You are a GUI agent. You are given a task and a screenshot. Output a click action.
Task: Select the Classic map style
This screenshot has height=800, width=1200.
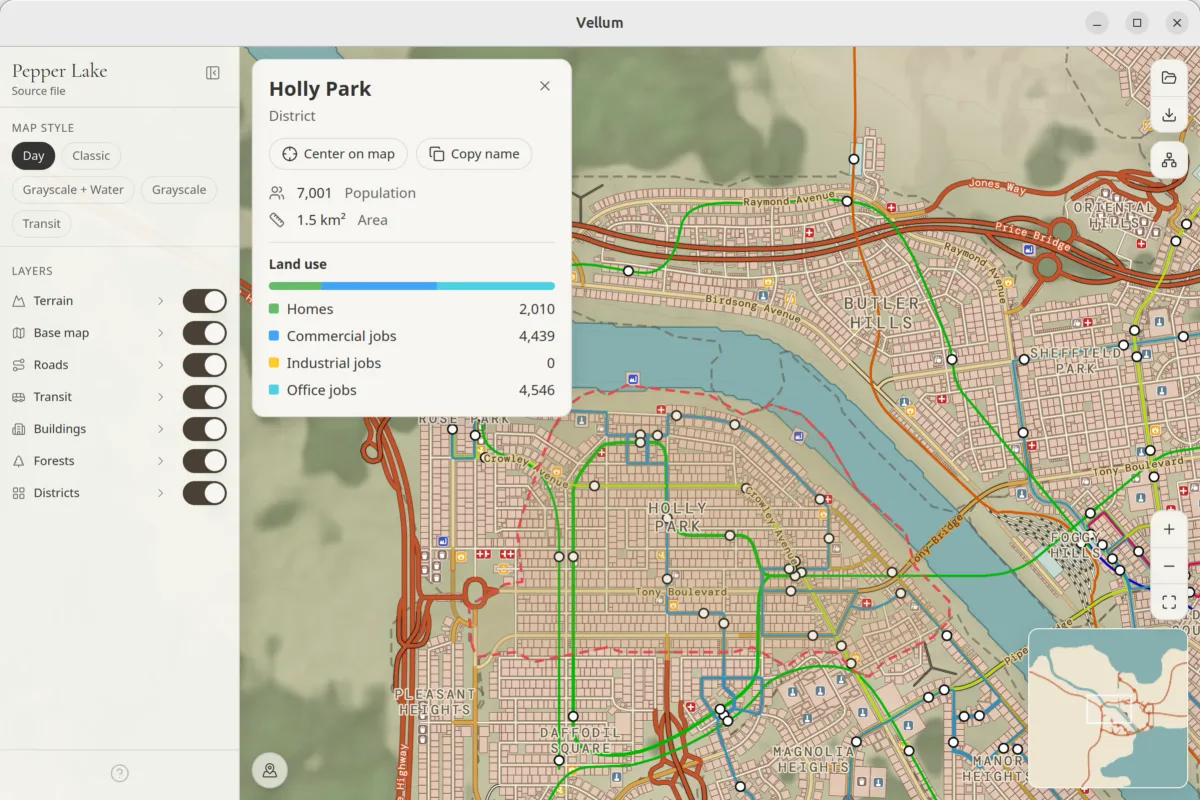click(91, 156)
